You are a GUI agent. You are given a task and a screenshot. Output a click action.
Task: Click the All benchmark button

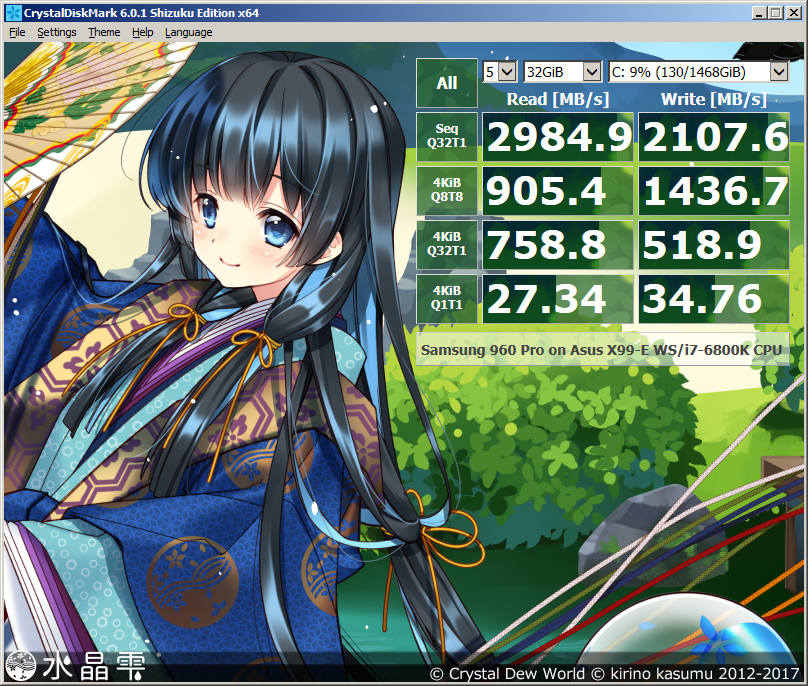pos(447,83)
